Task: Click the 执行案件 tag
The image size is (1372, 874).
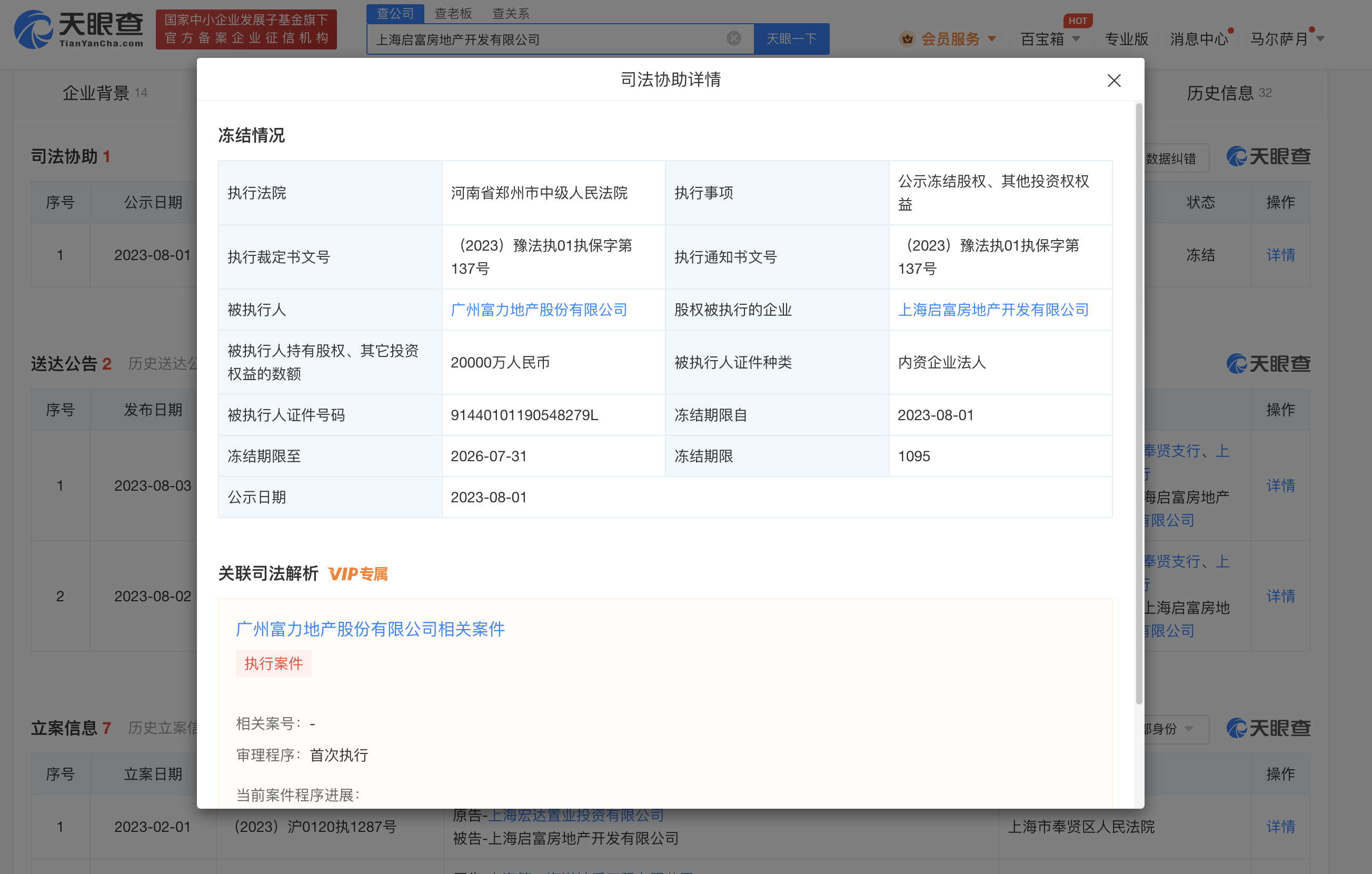Action: (273, 663)
